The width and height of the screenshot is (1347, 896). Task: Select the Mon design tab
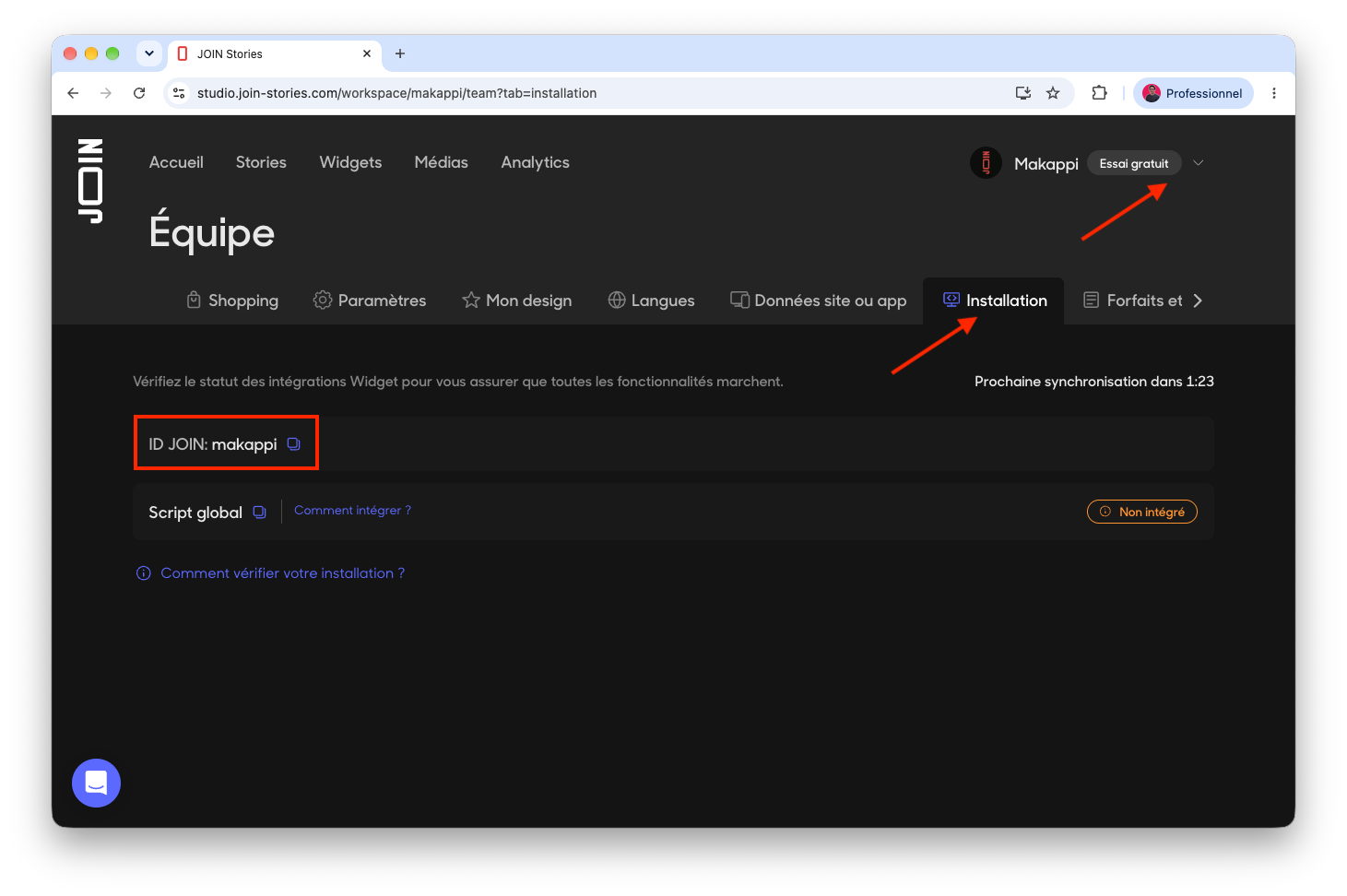[x=517, y=301]
